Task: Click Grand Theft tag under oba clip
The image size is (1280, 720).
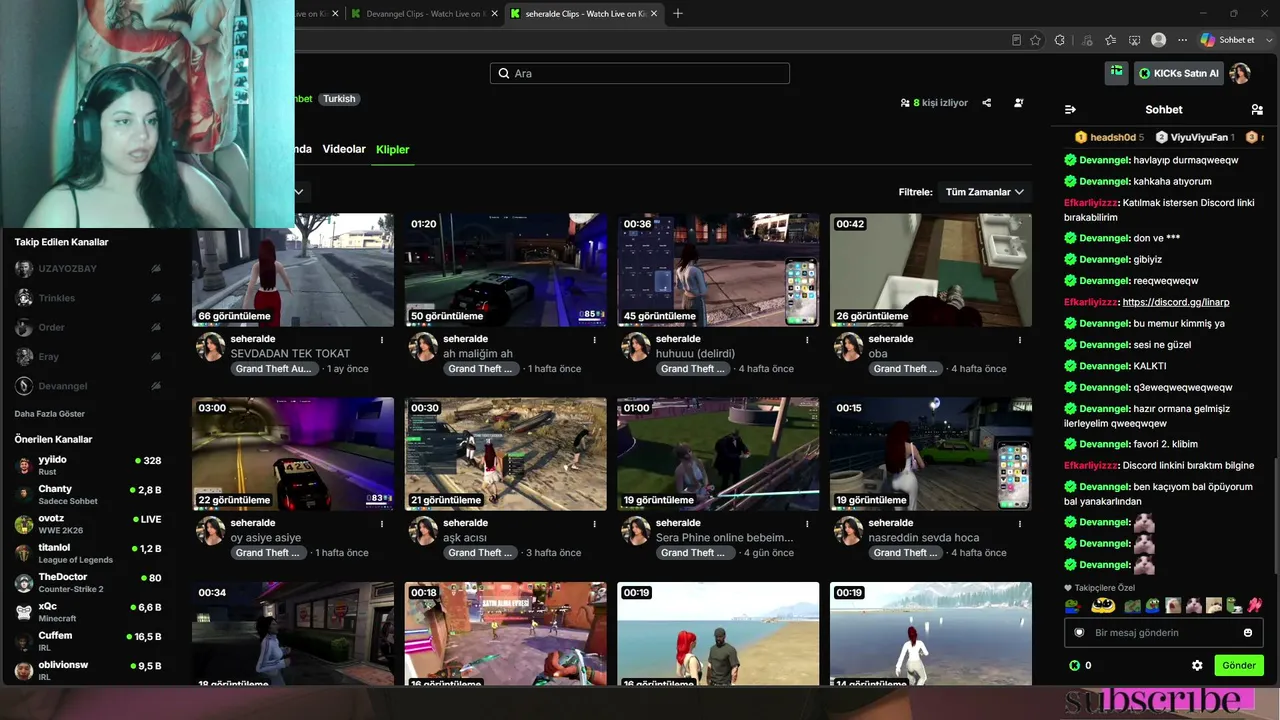Action: (x=905, y=369)
